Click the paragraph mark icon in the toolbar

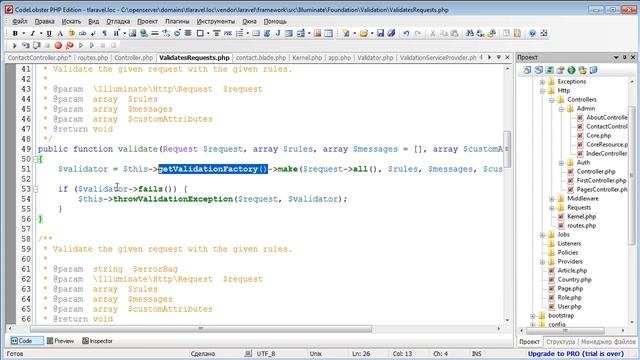pos(104,33)
